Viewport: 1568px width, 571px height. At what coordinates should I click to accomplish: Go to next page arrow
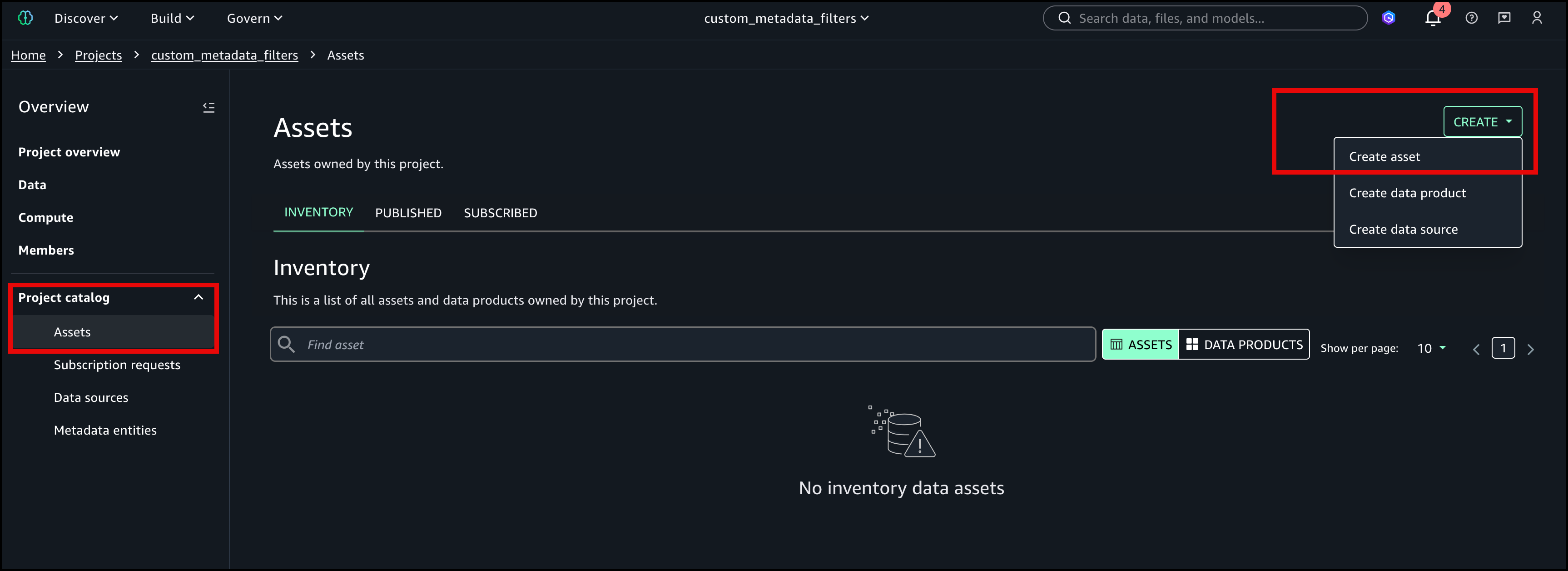pos(1530,349)
